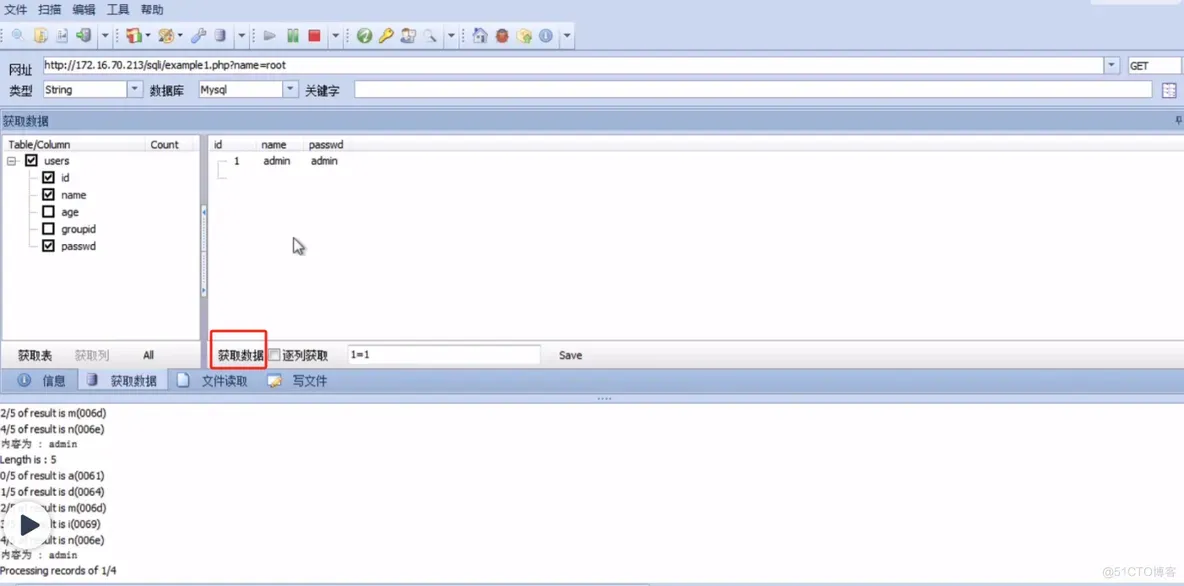Open first toolbar group overflow arrow
The width and height of the screenshot is (1184, 586).
coord(106,35)
